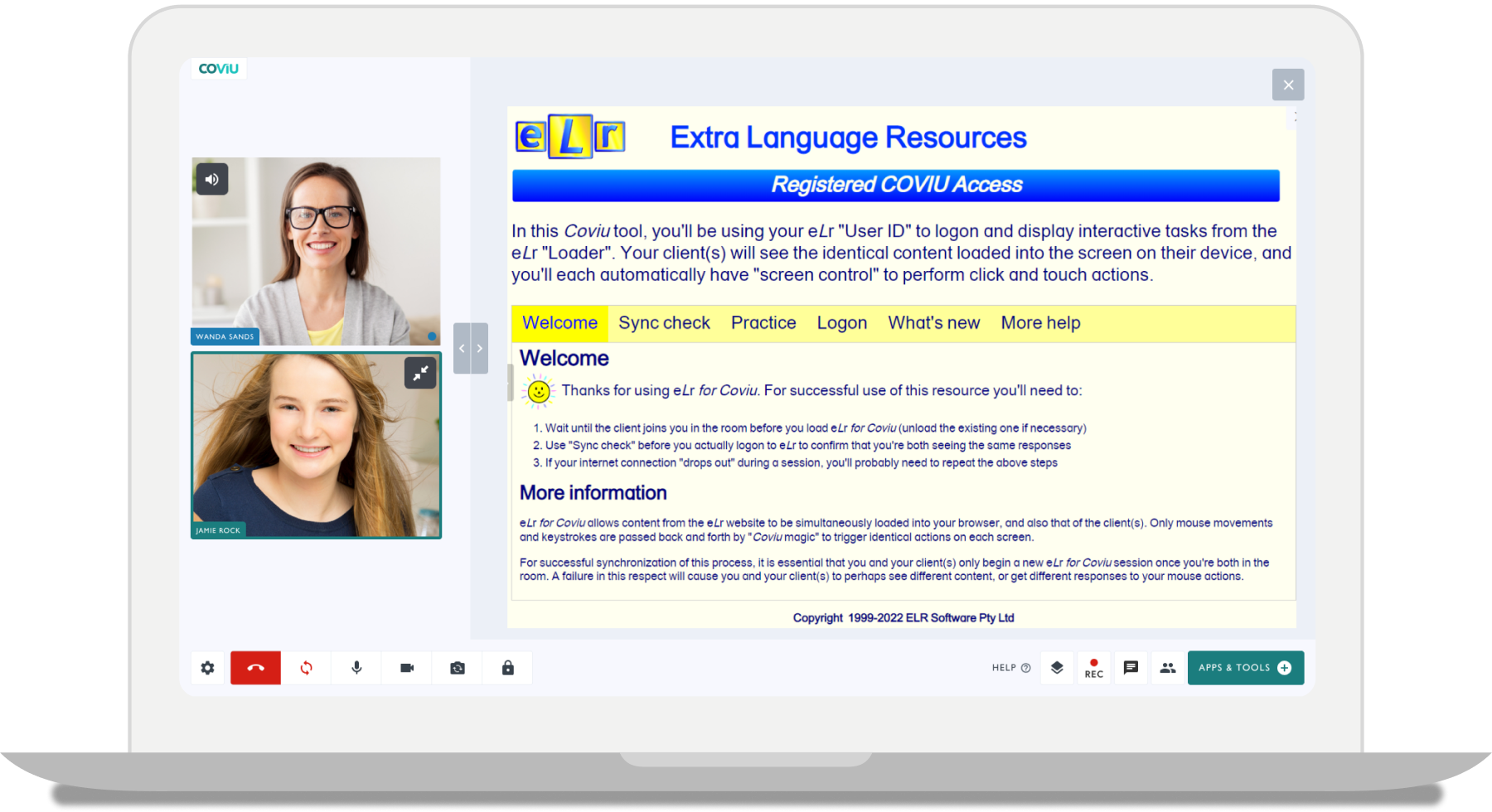Click the eLr logo
Image resolution: width=1492 pixels, height=812 pixels.
pyautogui.click(x=570, y=137)
